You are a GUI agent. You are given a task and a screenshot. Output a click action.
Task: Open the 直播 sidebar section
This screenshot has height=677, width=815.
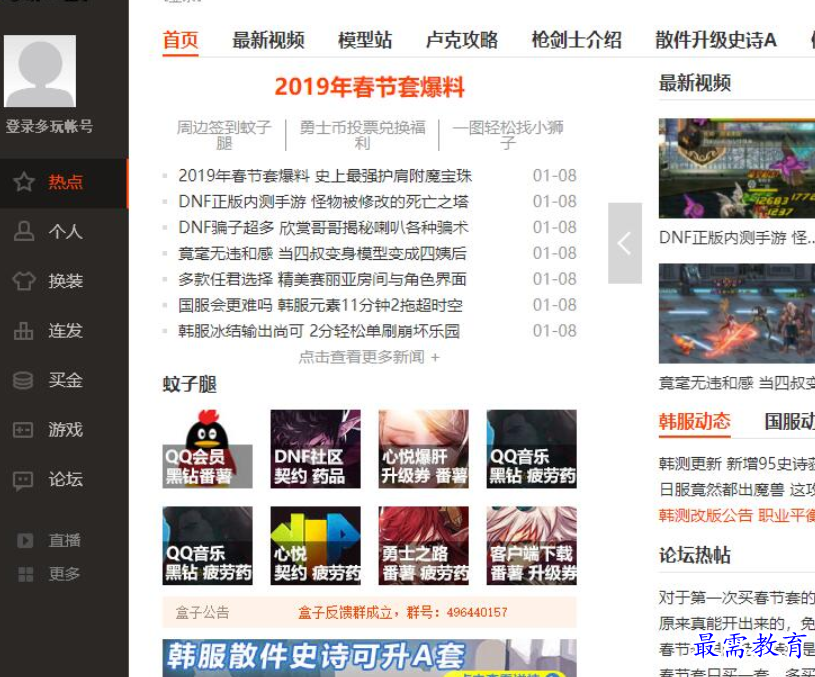[x=63, y=541]
